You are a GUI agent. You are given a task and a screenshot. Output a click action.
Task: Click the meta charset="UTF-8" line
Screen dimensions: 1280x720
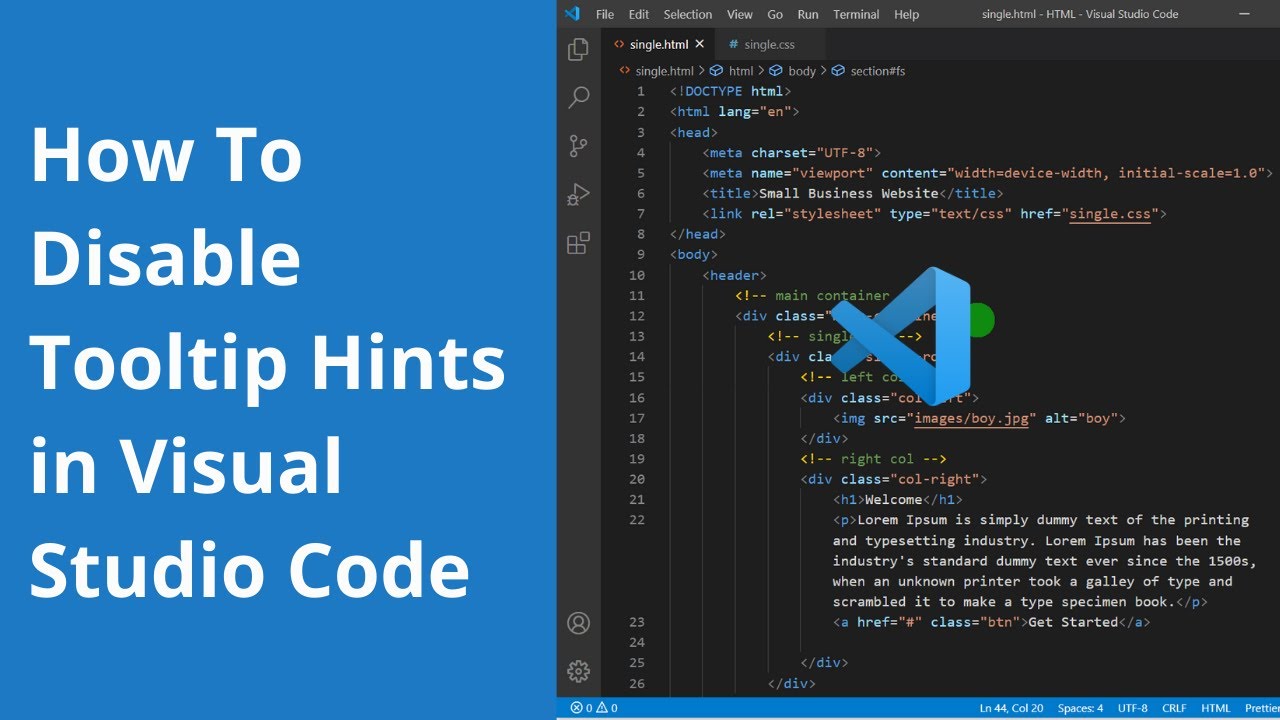(792, 153)
